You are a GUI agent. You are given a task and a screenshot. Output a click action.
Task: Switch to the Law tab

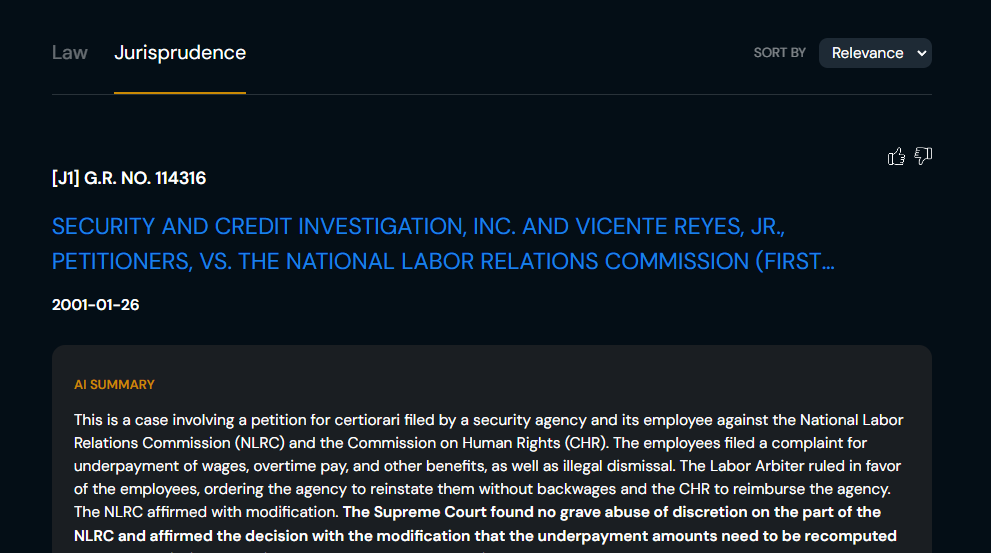pyautogui.click(x=70, y=53)
